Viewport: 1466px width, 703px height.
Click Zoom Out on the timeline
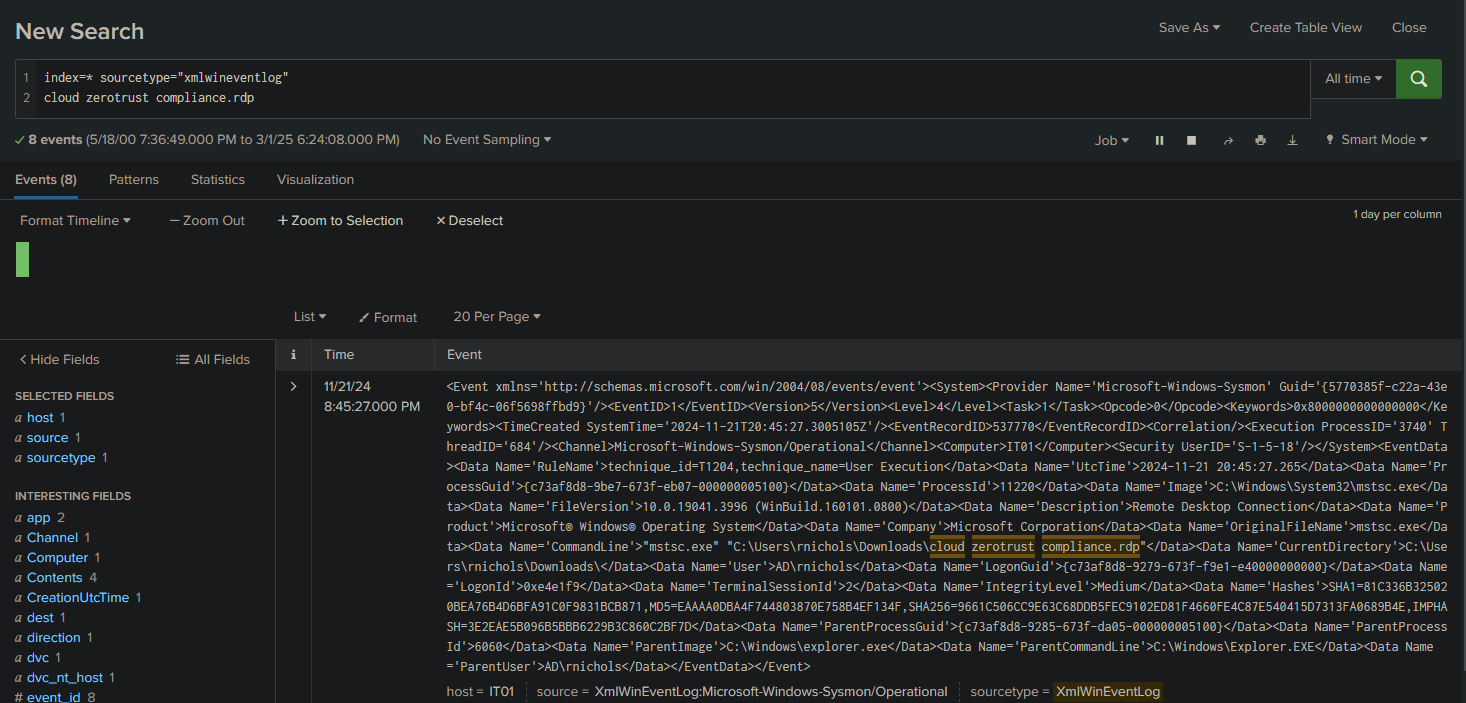point(207,220)
